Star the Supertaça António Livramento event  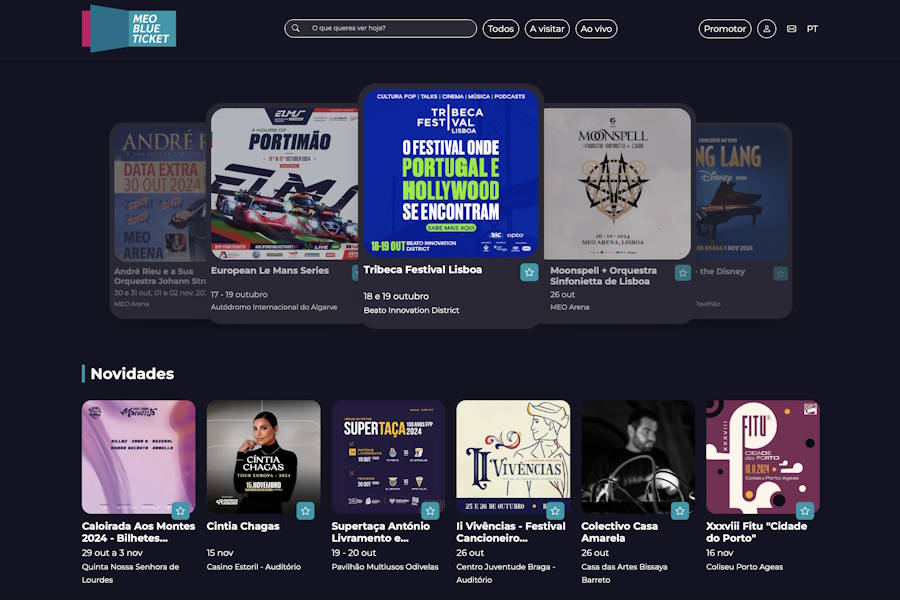pyautogui.click(x=430, y=510)
